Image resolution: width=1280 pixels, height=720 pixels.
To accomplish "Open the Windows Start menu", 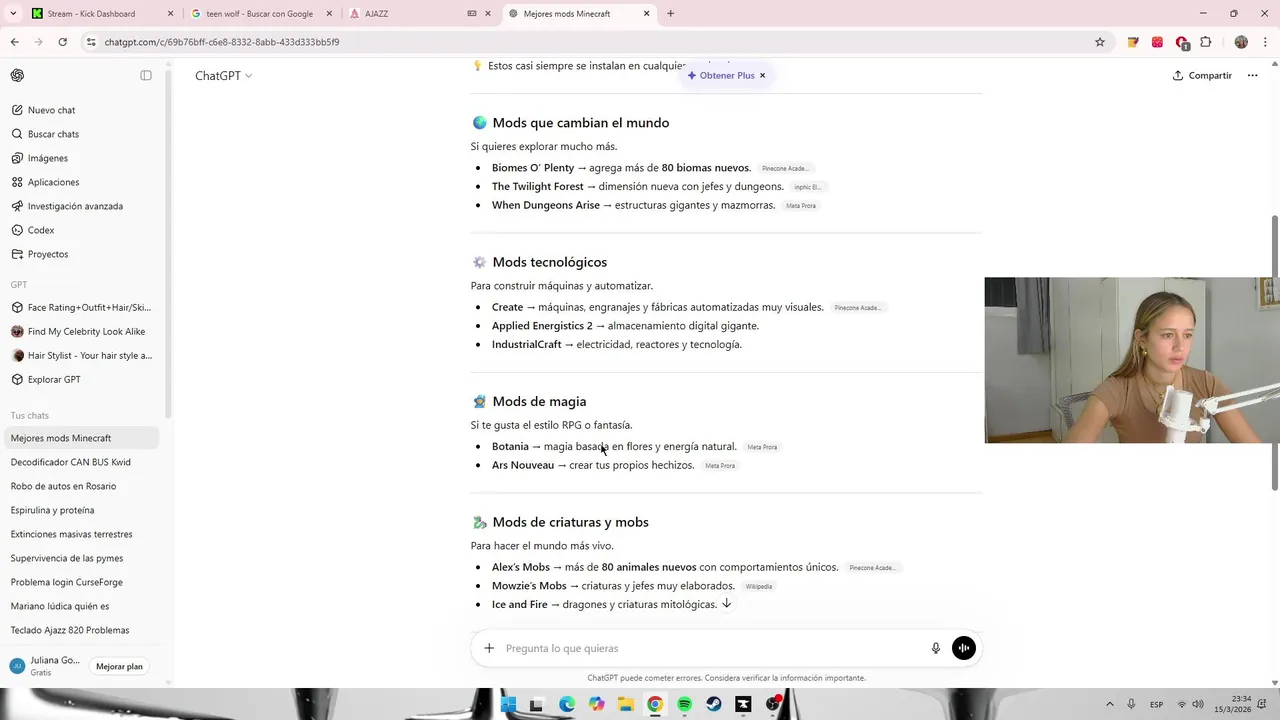I will tap(508, 704).
